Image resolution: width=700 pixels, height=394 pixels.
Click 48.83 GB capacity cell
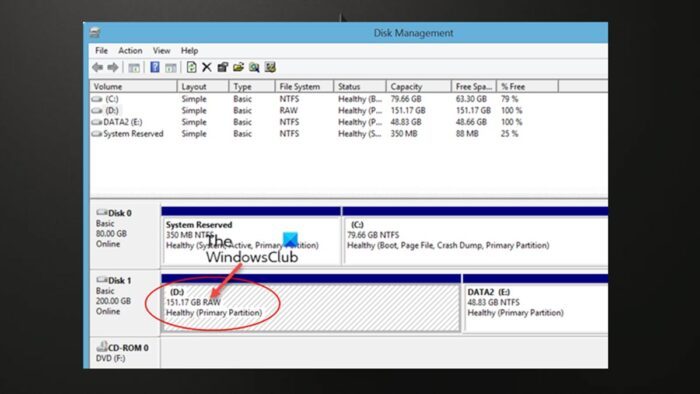coord(406,122)
